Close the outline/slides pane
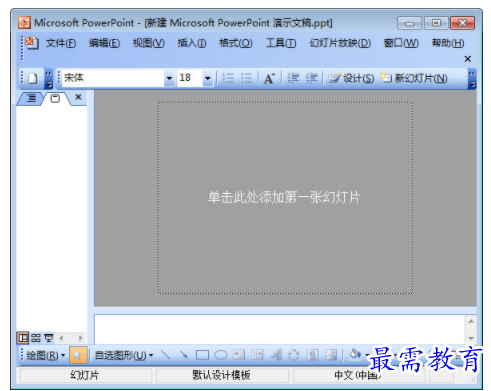This screenshot has width=491, height=391. click(78, 97)
